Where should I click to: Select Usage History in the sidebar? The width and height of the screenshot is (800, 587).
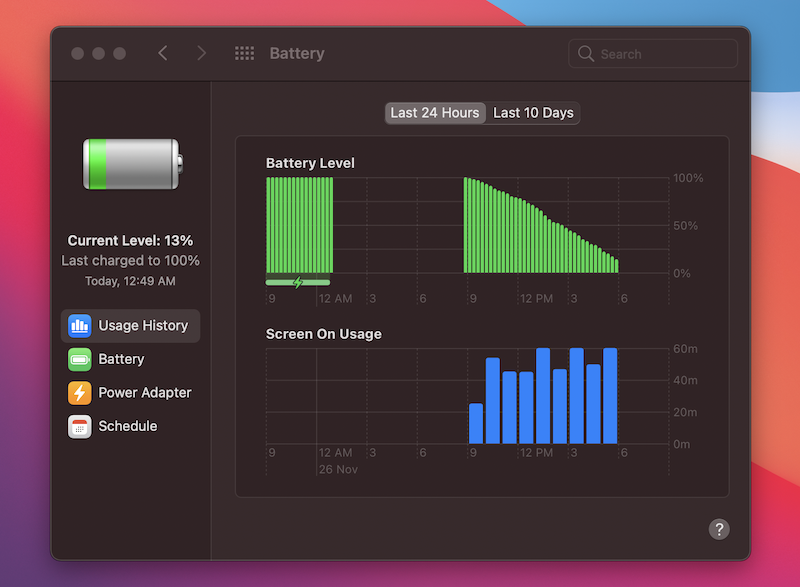point(143,326)
